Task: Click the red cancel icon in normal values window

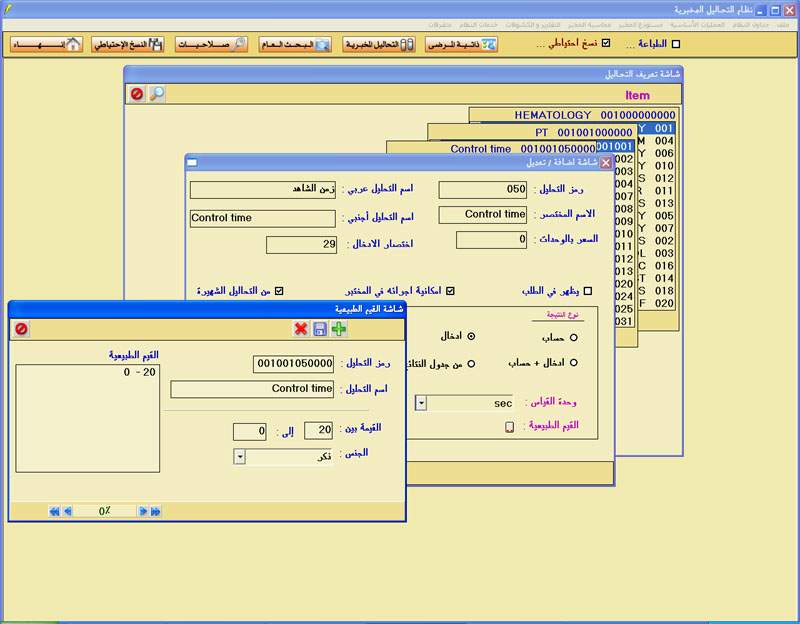Action: pos(21,329)
